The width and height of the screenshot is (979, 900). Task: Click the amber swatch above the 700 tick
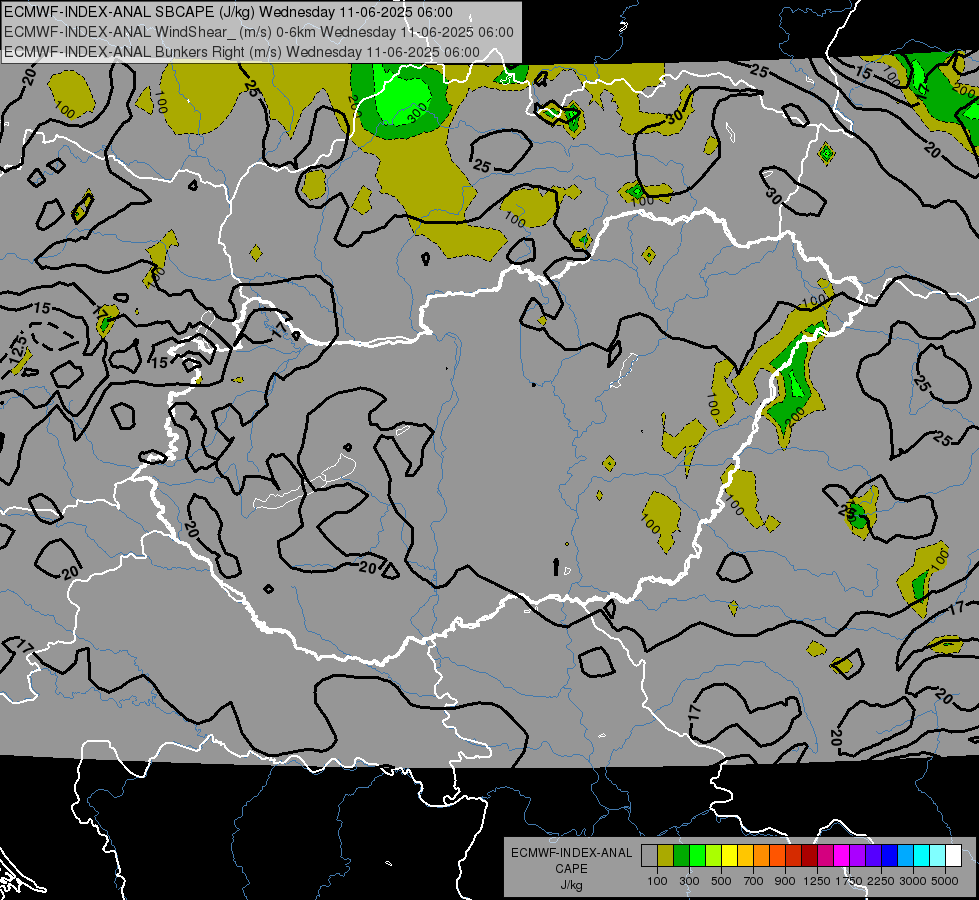click(745, 855)
